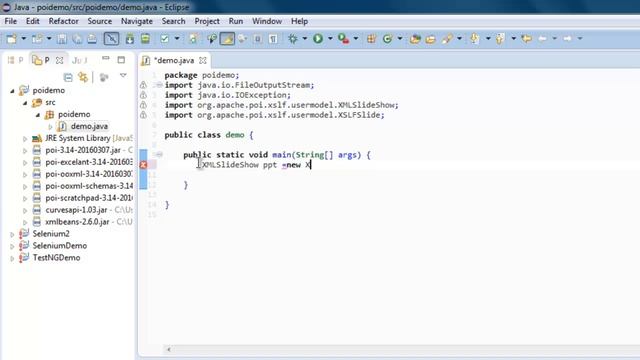
Task: Open the Run configurations dropdown arrow
Action: click(x=330, y=39)
